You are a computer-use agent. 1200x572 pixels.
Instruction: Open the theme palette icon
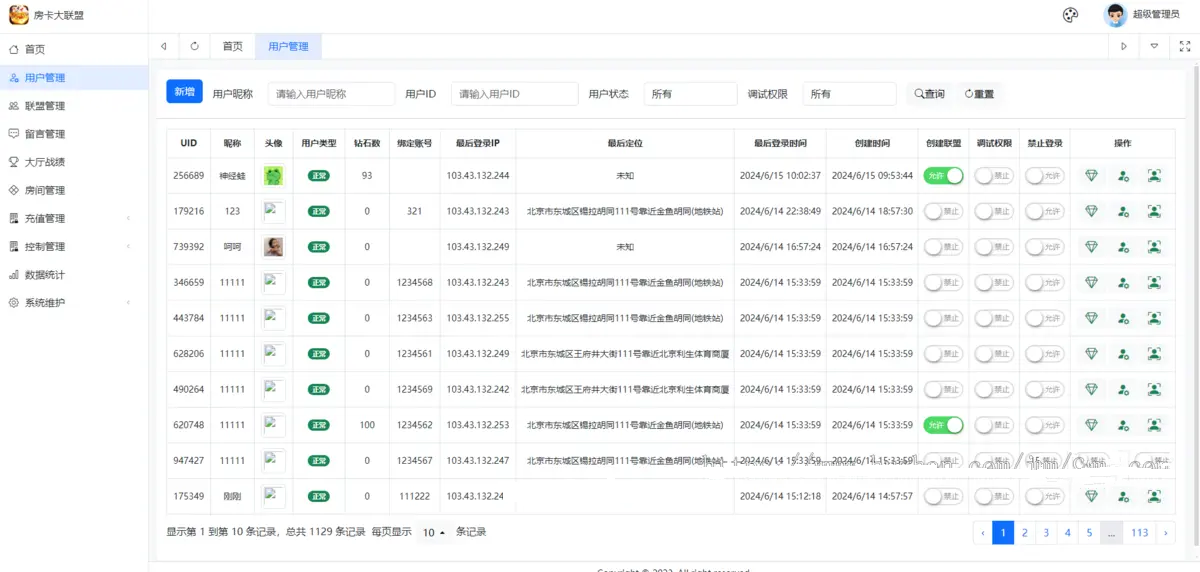point(1070,15)
